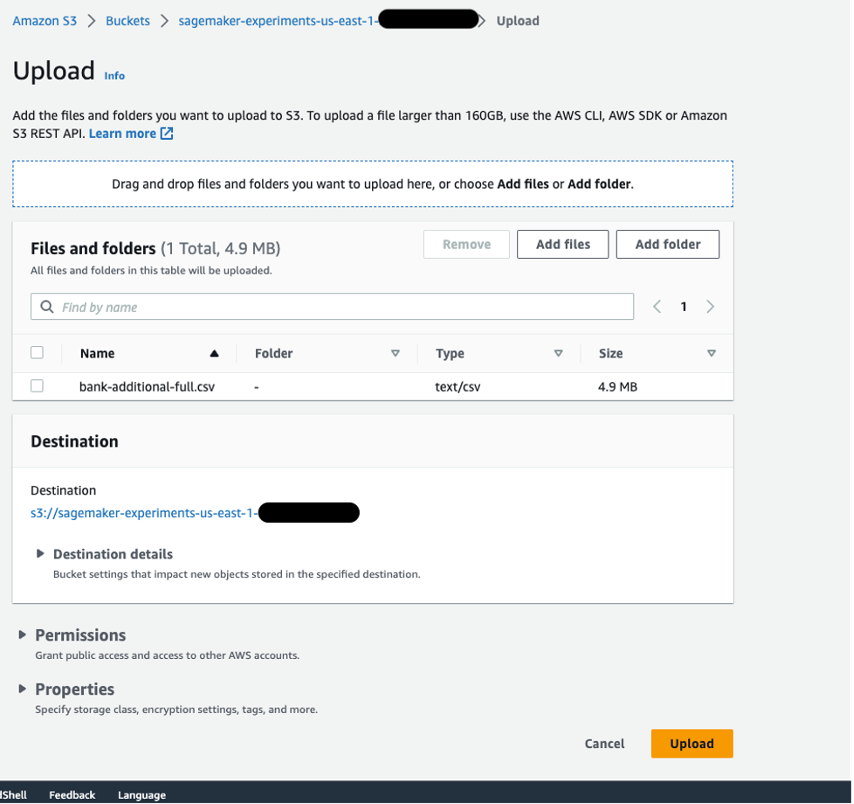Screen dimensions: 854x804
Task: Open the s3:// destination bucket link
Action: (144, 513)
